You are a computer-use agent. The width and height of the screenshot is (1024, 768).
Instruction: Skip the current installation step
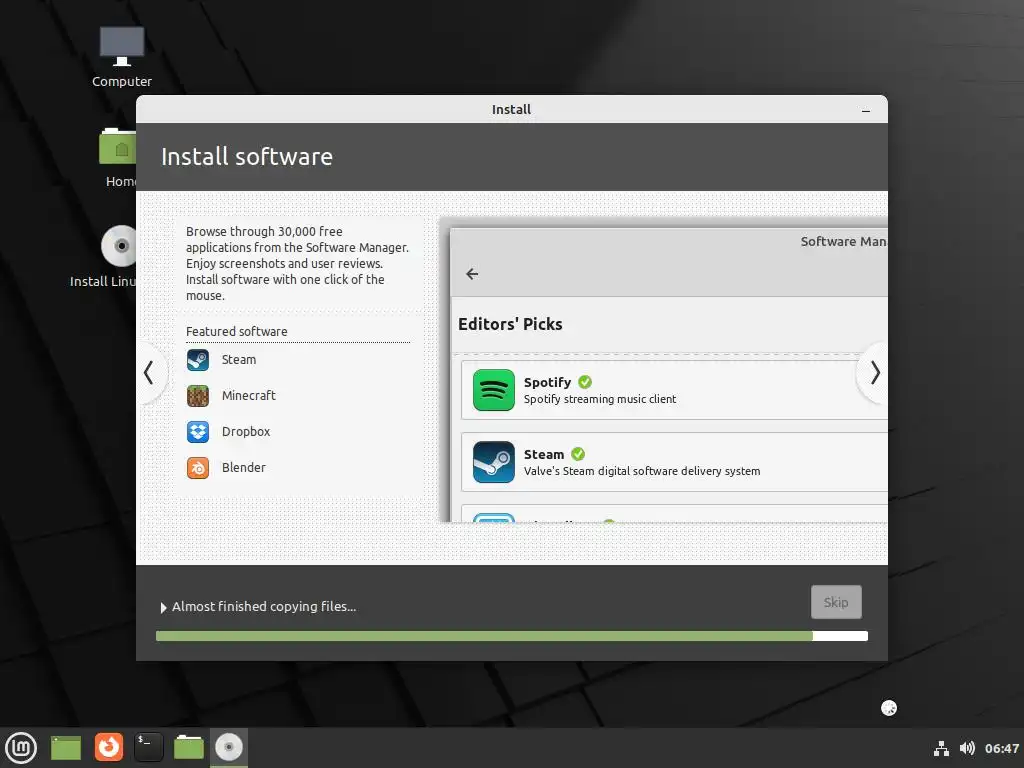click(836, 602)
